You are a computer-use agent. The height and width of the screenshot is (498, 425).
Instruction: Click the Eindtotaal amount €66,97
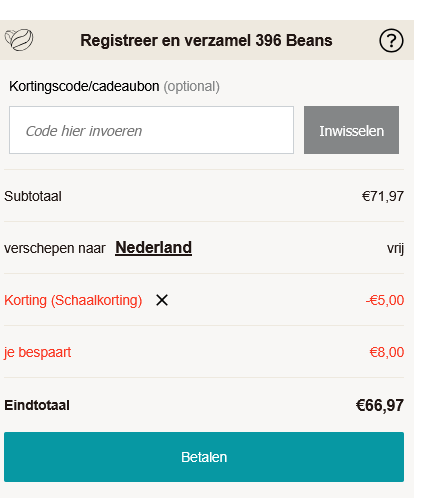tap(380, 405)
